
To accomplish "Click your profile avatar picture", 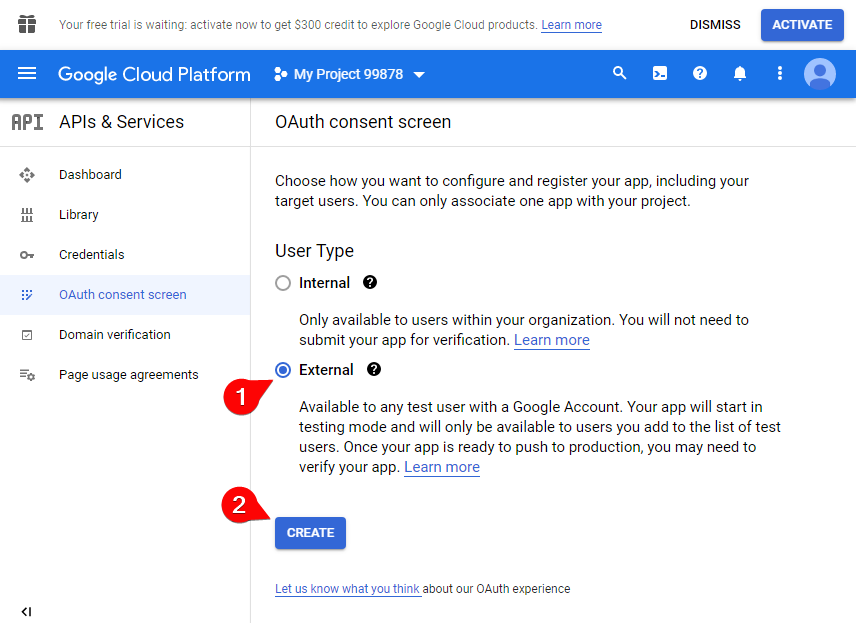I will pyautogui.click(x=819, y=73).
